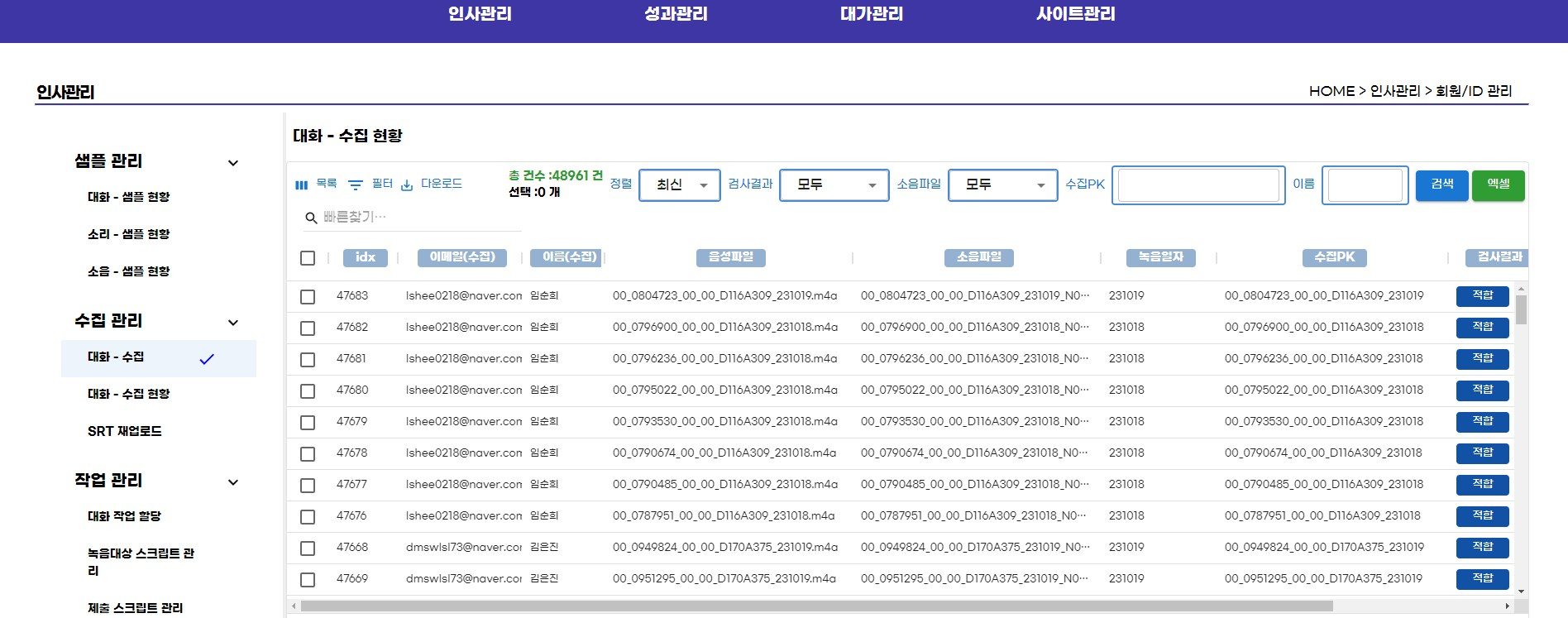
Task: Open the 필터 filter icon
Action: coord(356,184)
